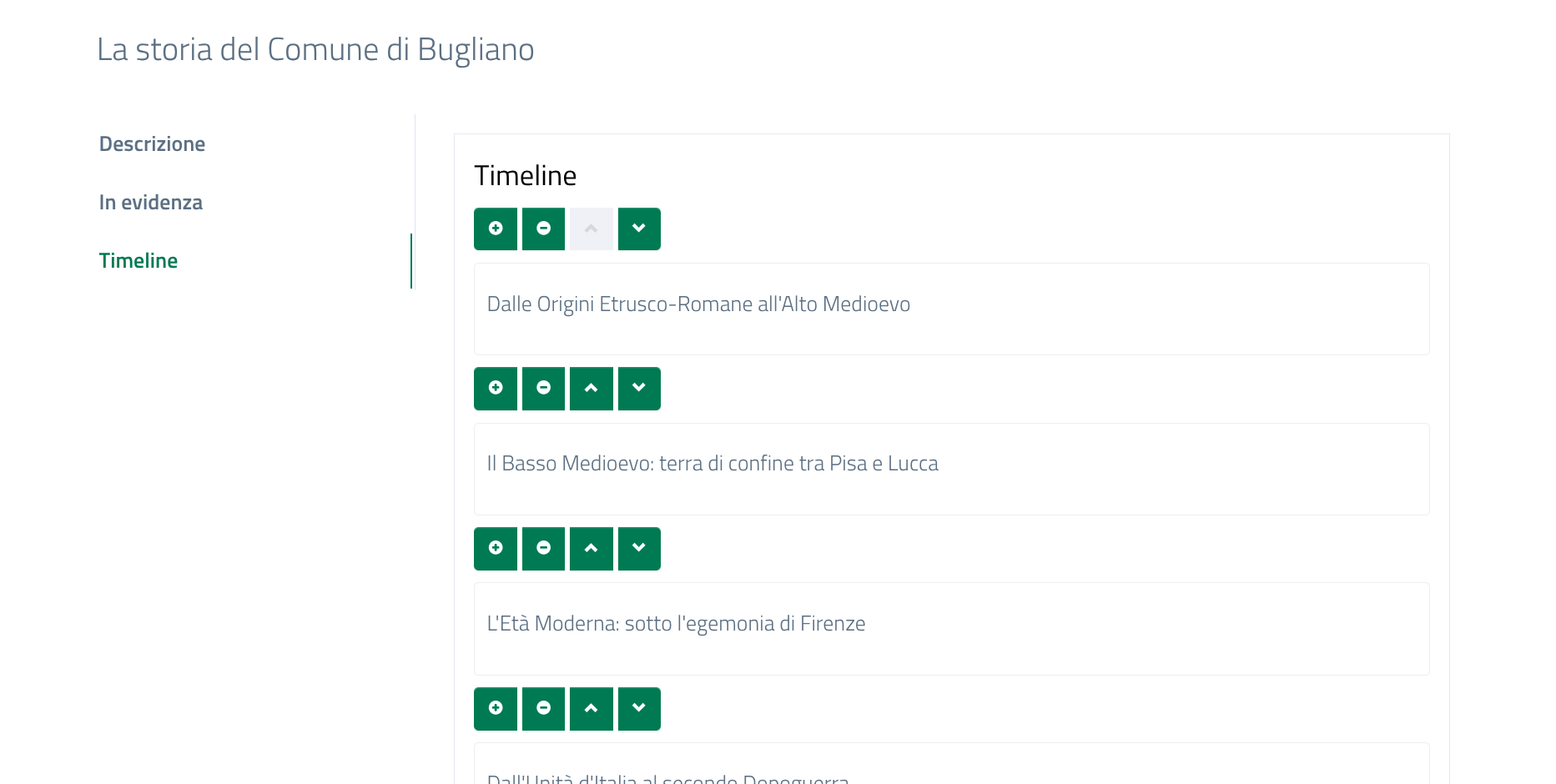The width and height of the screenshot is (1556, 784).
Task: Remove the Età Moderna timeline entry
Action: 543,549
